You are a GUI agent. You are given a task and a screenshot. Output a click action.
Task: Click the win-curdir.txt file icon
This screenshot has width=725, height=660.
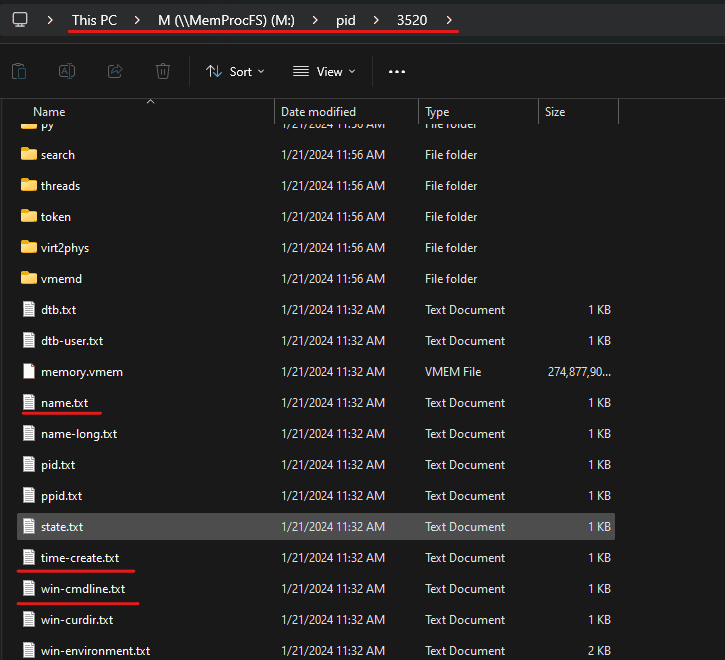(x=29, y=619)
